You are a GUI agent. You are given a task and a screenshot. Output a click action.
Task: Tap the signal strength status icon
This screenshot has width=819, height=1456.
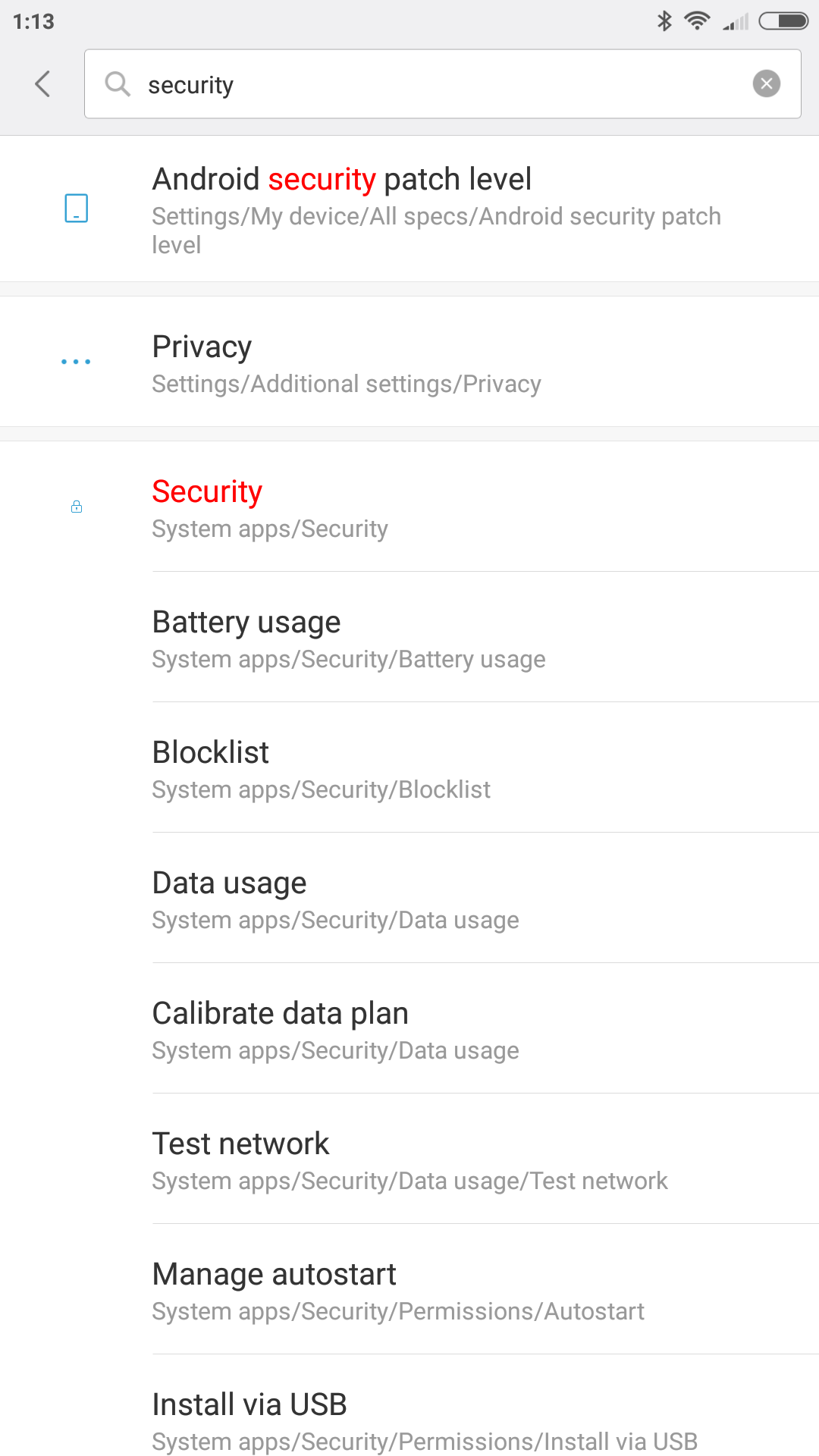pos(736,22)
